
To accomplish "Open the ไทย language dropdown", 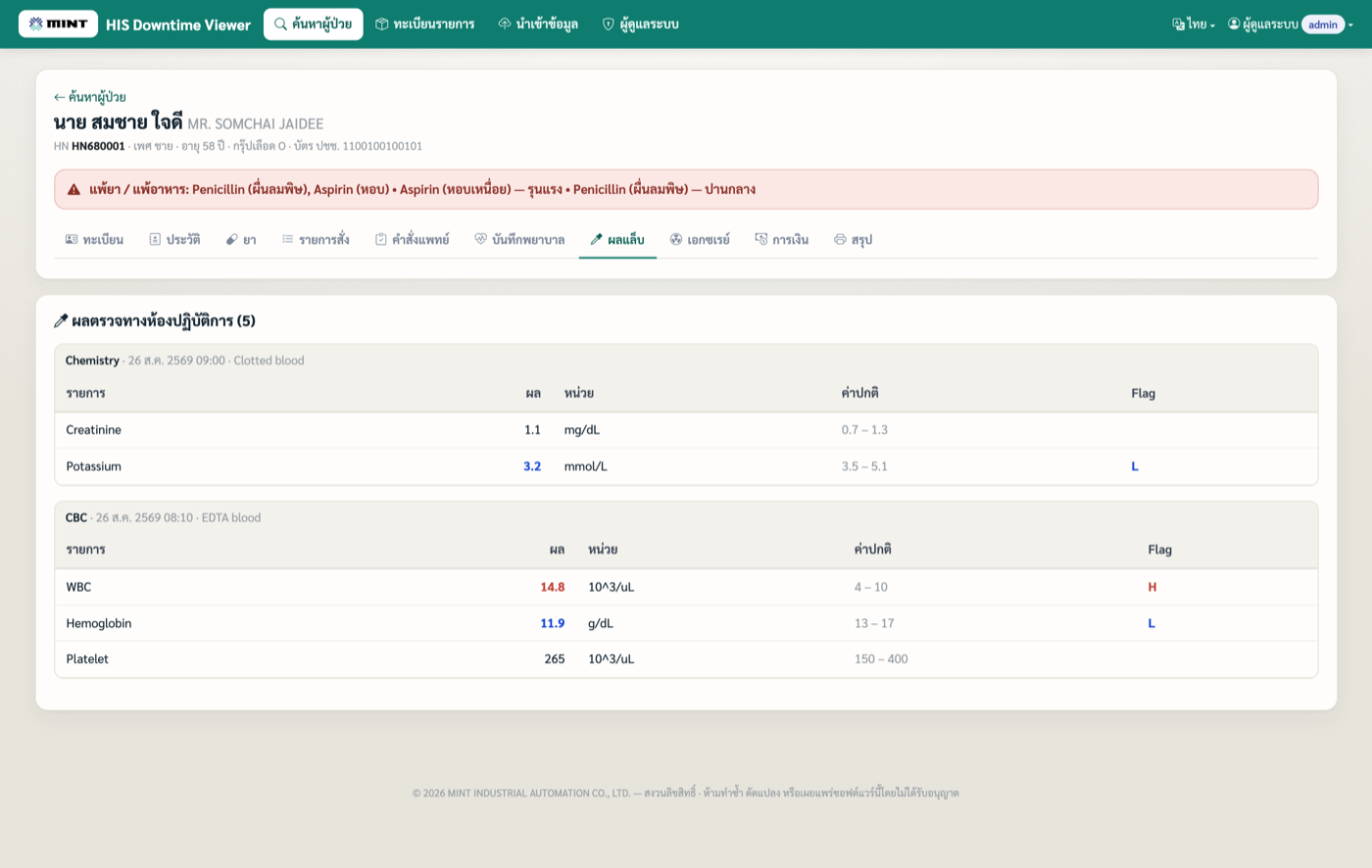I will click(x=1194, y=24).
